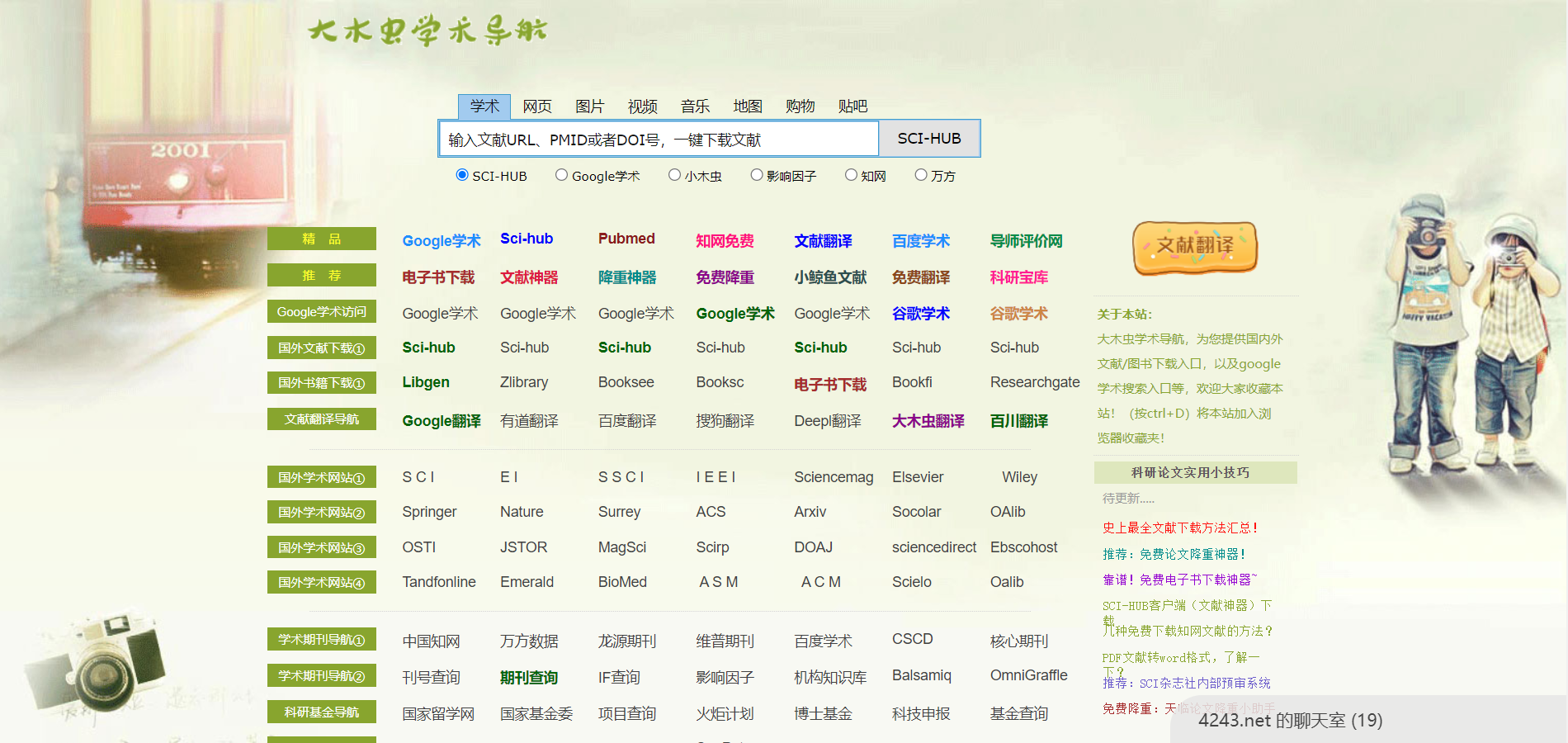Open the Nature link

522,512
